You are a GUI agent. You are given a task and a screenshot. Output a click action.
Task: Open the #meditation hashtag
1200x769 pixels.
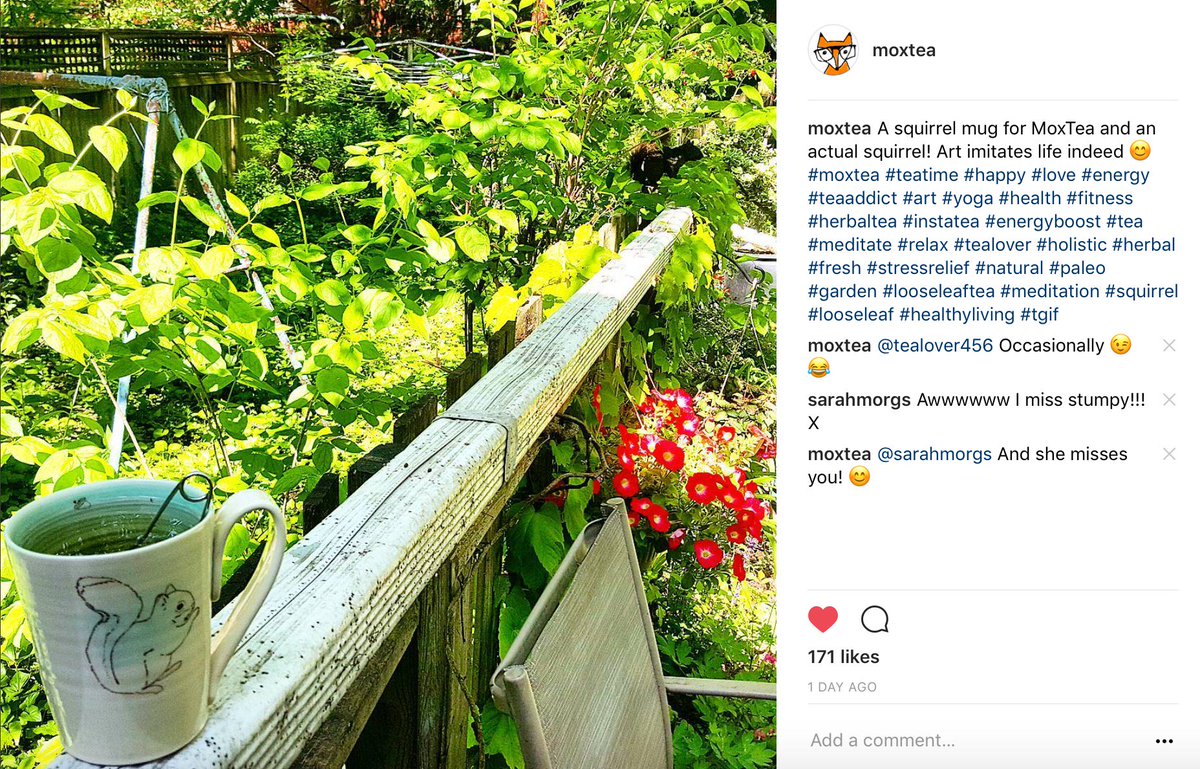pyautogui.click(x=1050, y=291)
